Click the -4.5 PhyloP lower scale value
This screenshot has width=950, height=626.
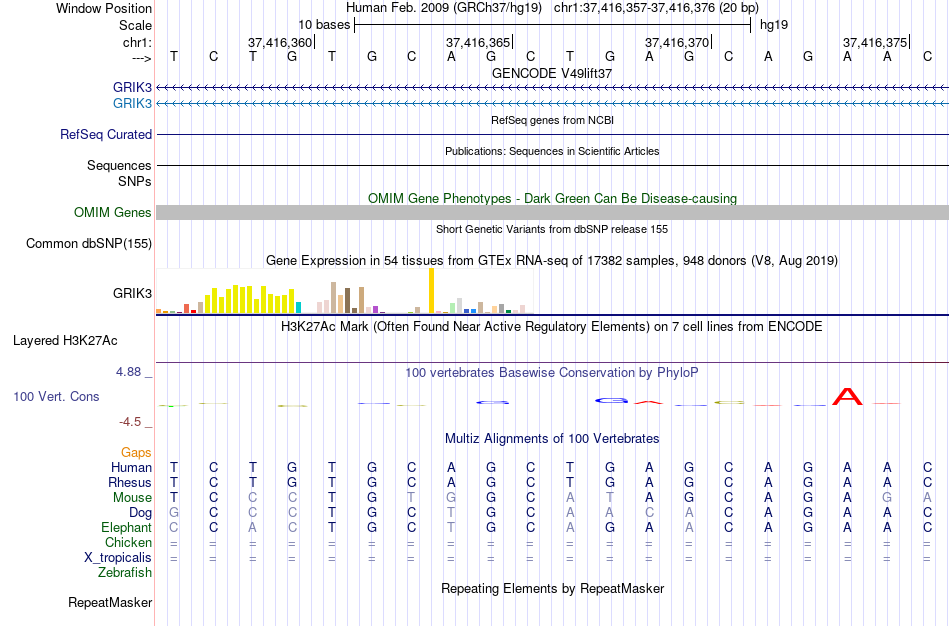[130, 422]
